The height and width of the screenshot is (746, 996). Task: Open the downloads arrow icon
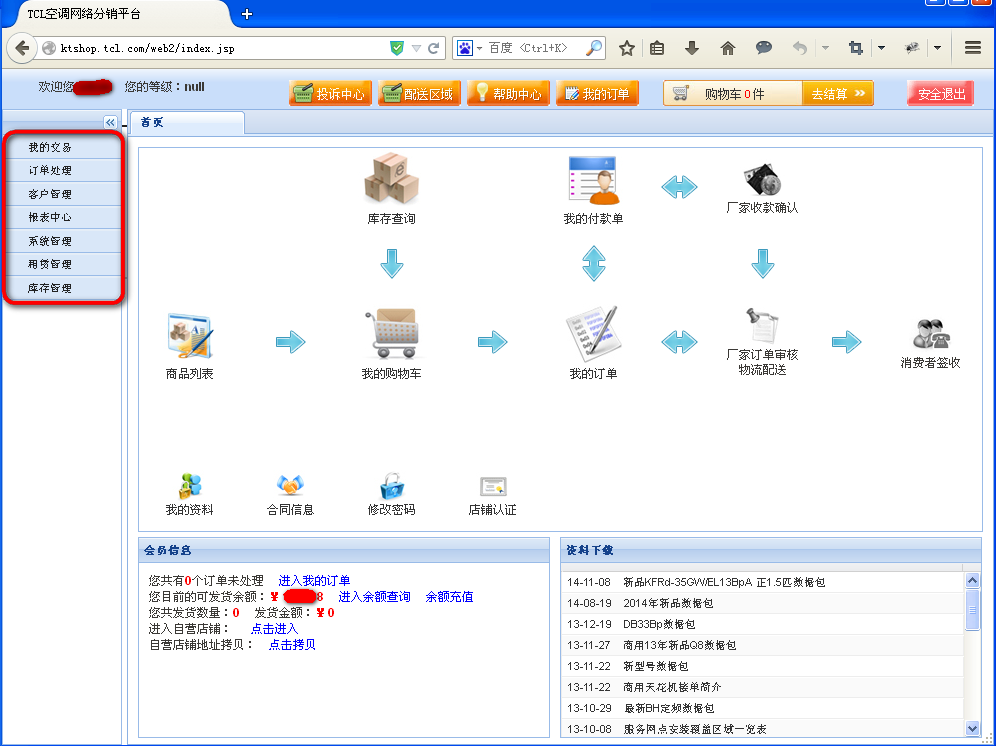click(692, 48)
